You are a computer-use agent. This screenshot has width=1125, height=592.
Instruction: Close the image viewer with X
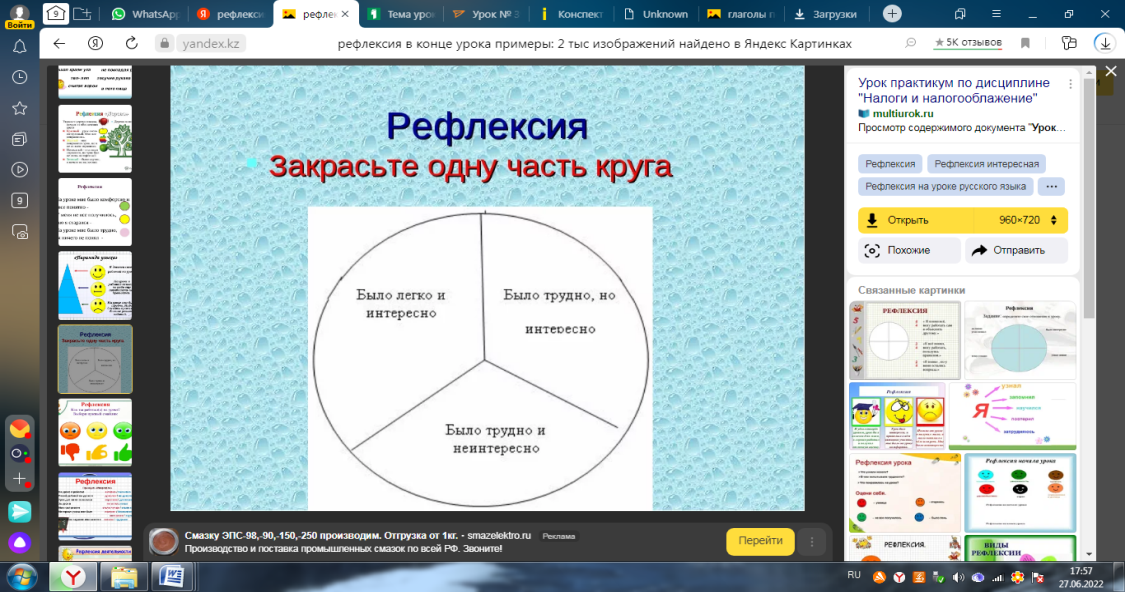coord(1111,71)
